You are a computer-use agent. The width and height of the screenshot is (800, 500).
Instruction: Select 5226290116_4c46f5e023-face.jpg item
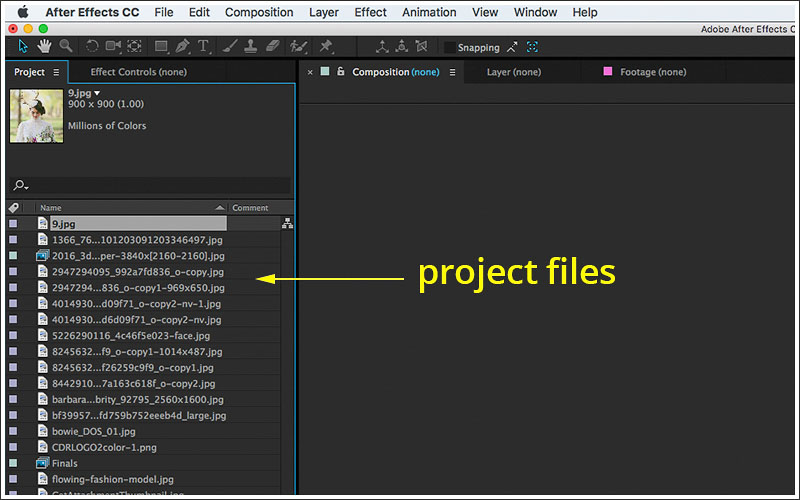pos(131,336)
